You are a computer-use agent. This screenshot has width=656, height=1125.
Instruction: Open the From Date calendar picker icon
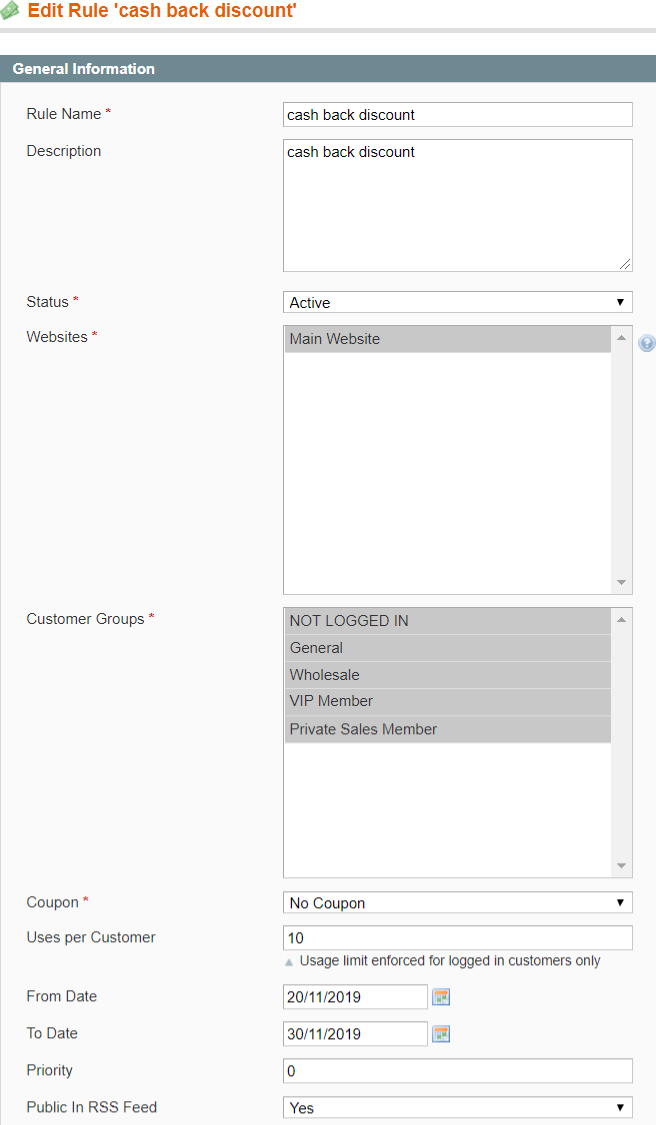pos(441,996)
